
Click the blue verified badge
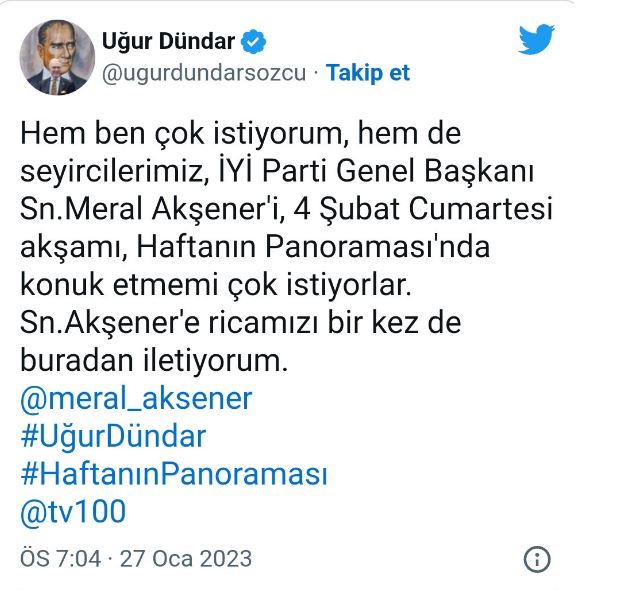253,41
